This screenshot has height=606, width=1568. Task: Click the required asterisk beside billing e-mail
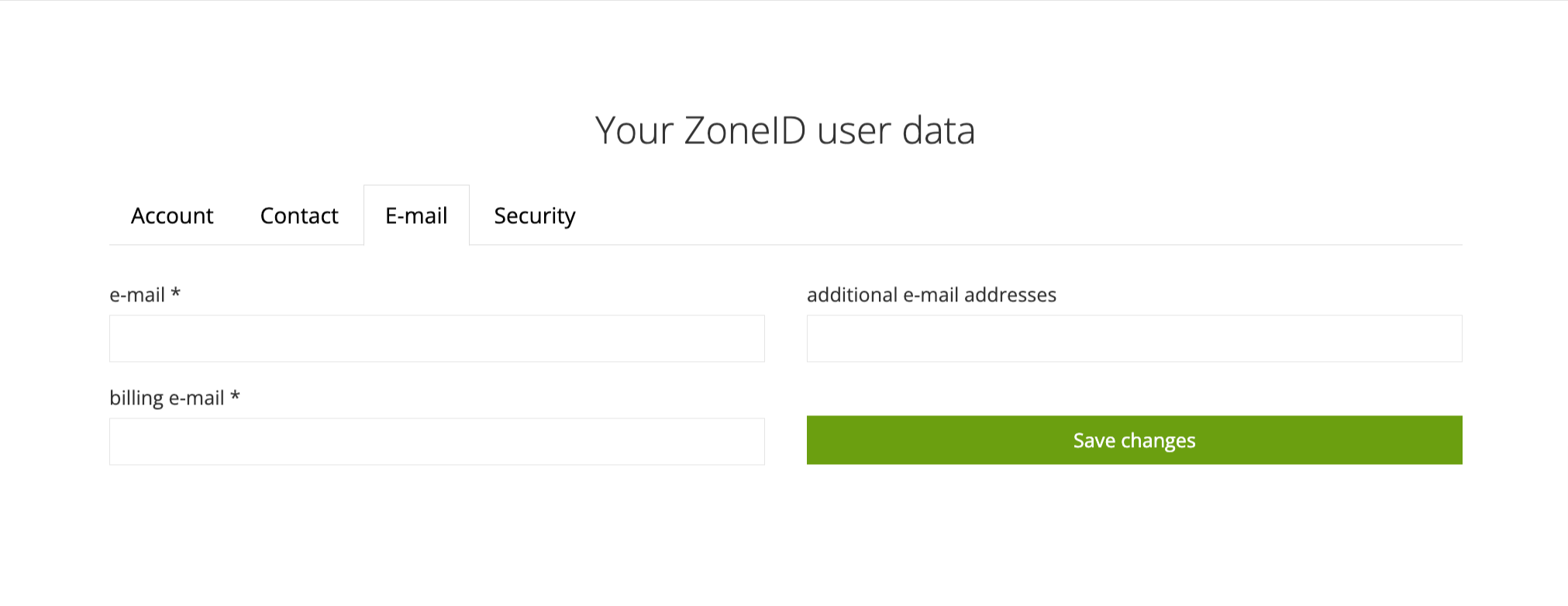point(235,395)
